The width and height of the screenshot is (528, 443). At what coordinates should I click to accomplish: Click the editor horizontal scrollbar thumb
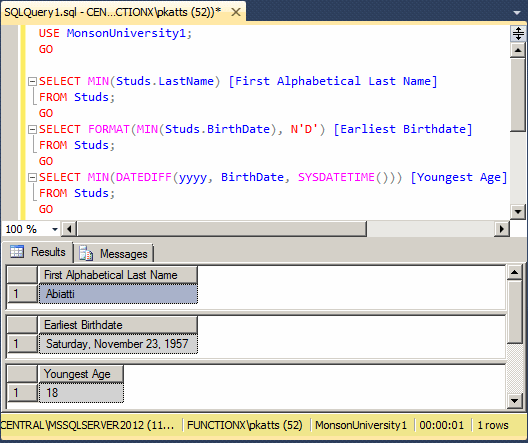coord(222,229)
